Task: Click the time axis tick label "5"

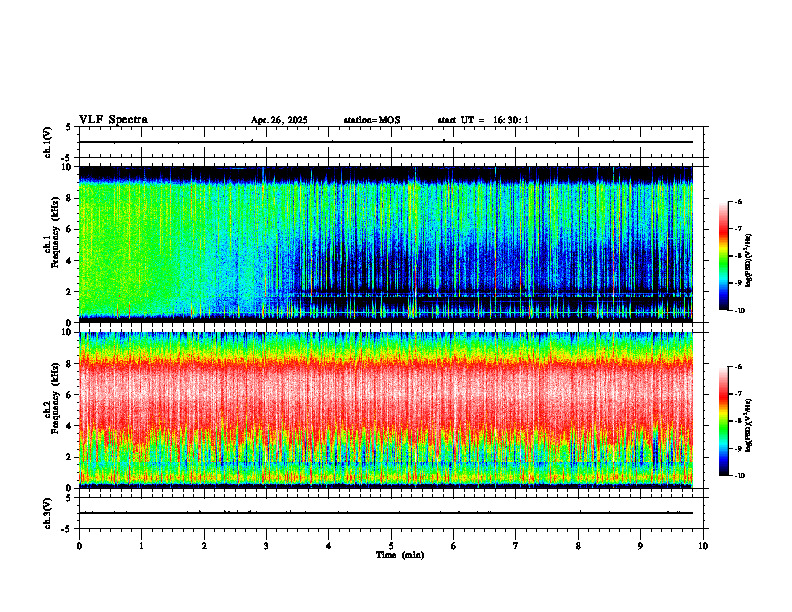Action: pyautogui.click(x=391, y=546)
